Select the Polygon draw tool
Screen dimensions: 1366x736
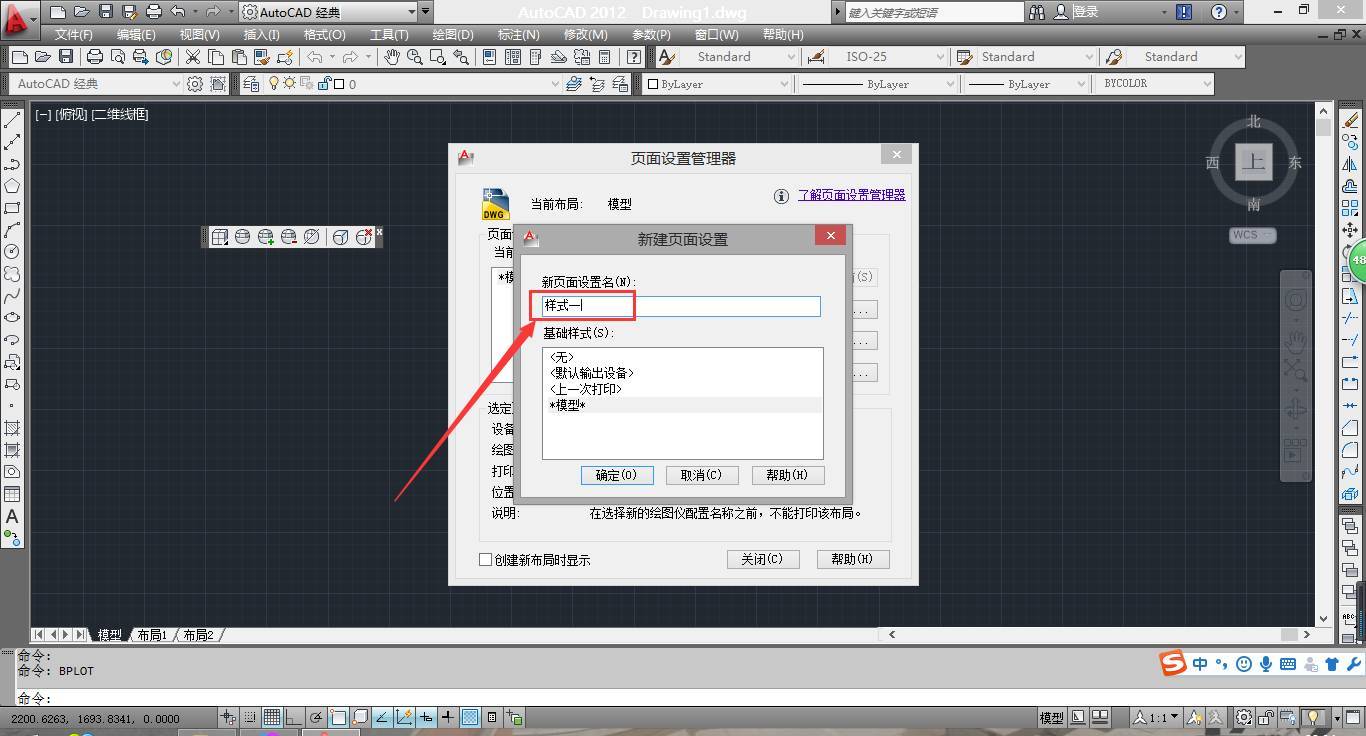[12, 186]
